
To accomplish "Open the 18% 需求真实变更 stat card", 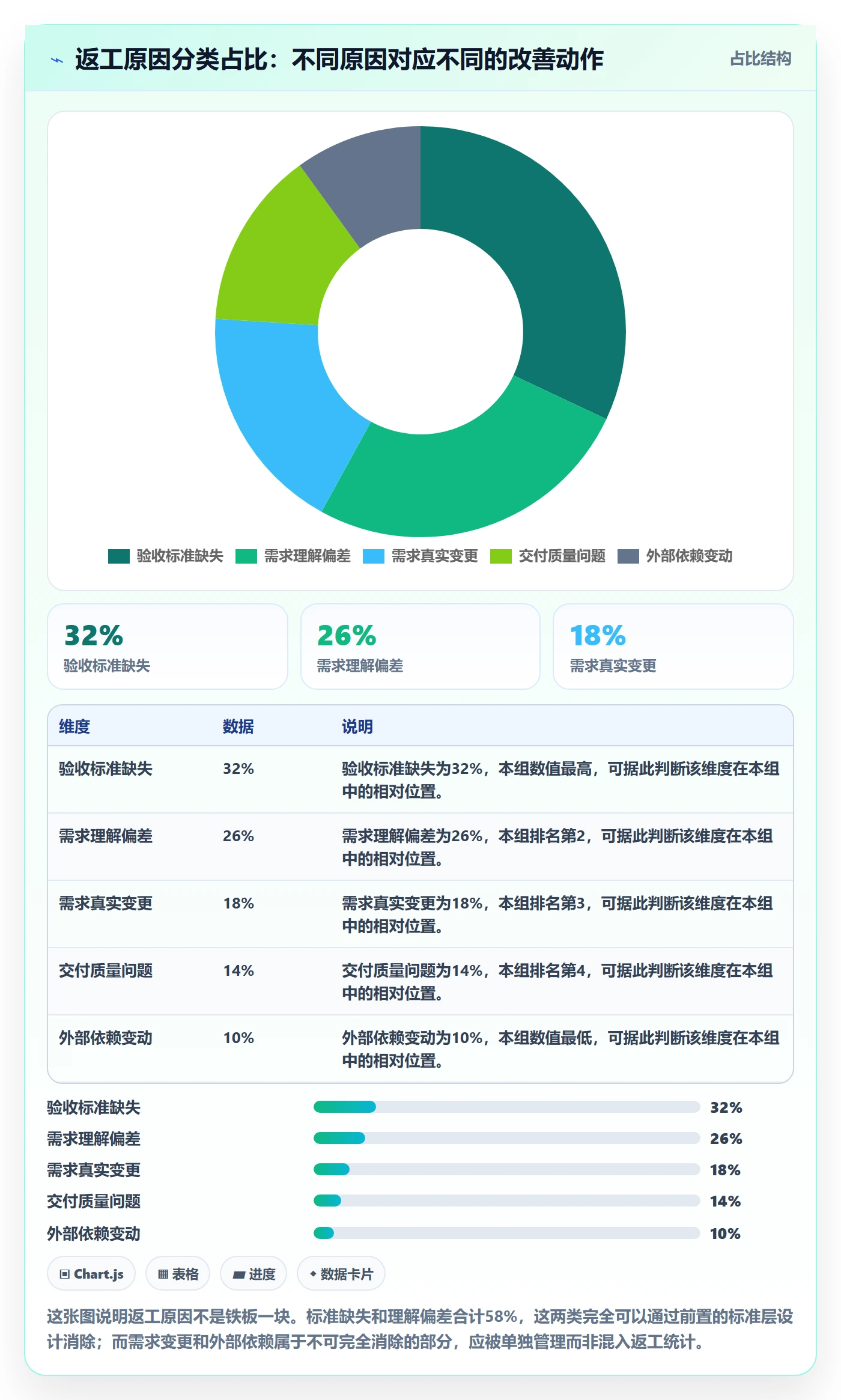I will tap(673, 647).
